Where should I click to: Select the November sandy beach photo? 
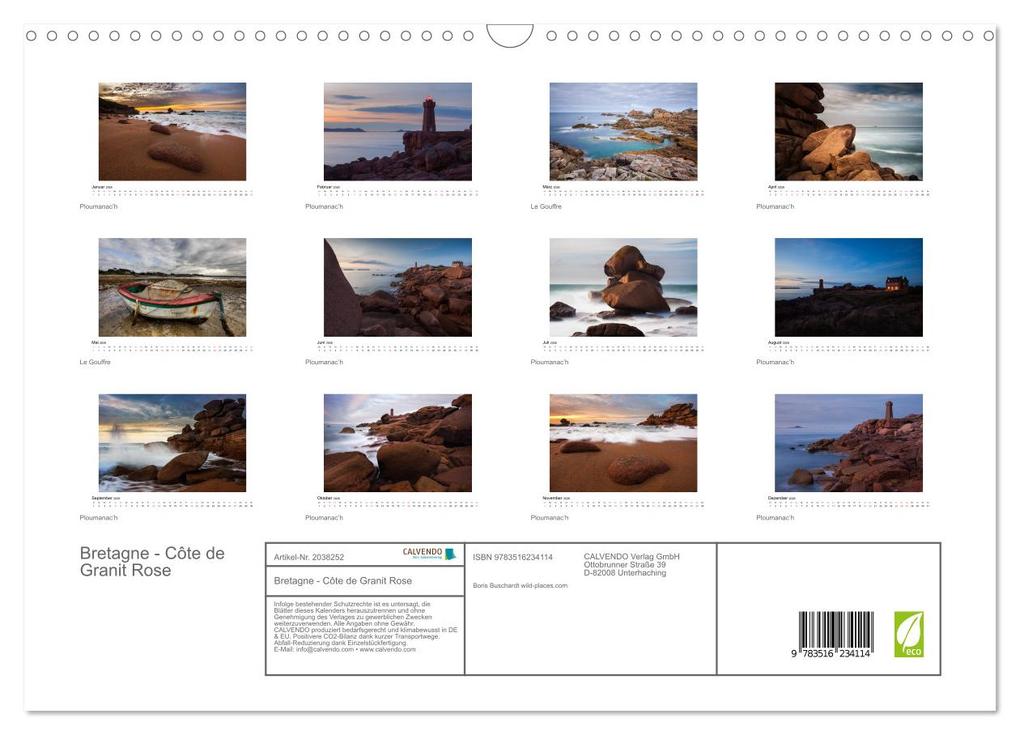click(623, 443)
